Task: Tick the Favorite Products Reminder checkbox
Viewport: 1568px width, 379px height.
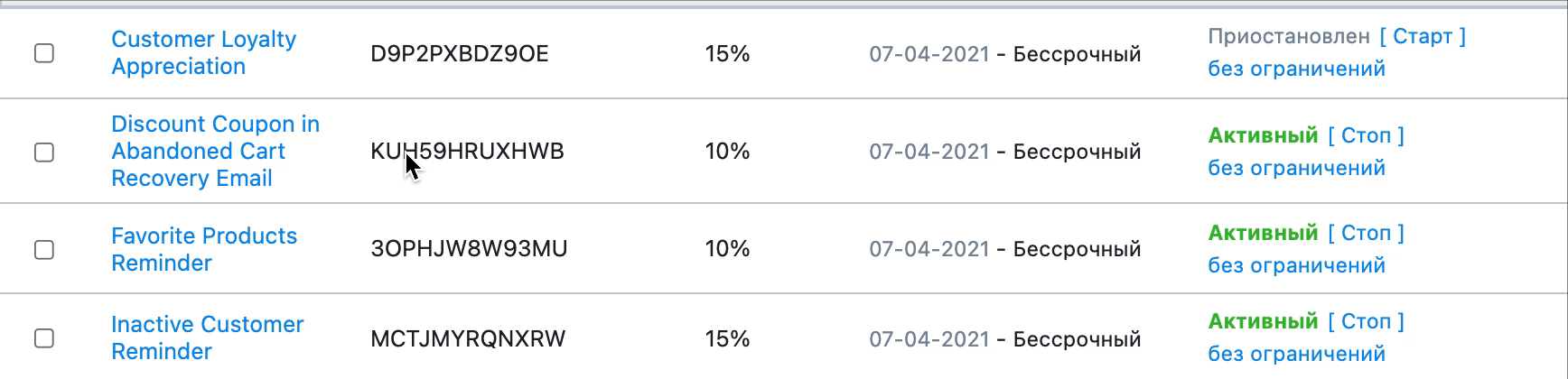Action: [43, 249]
